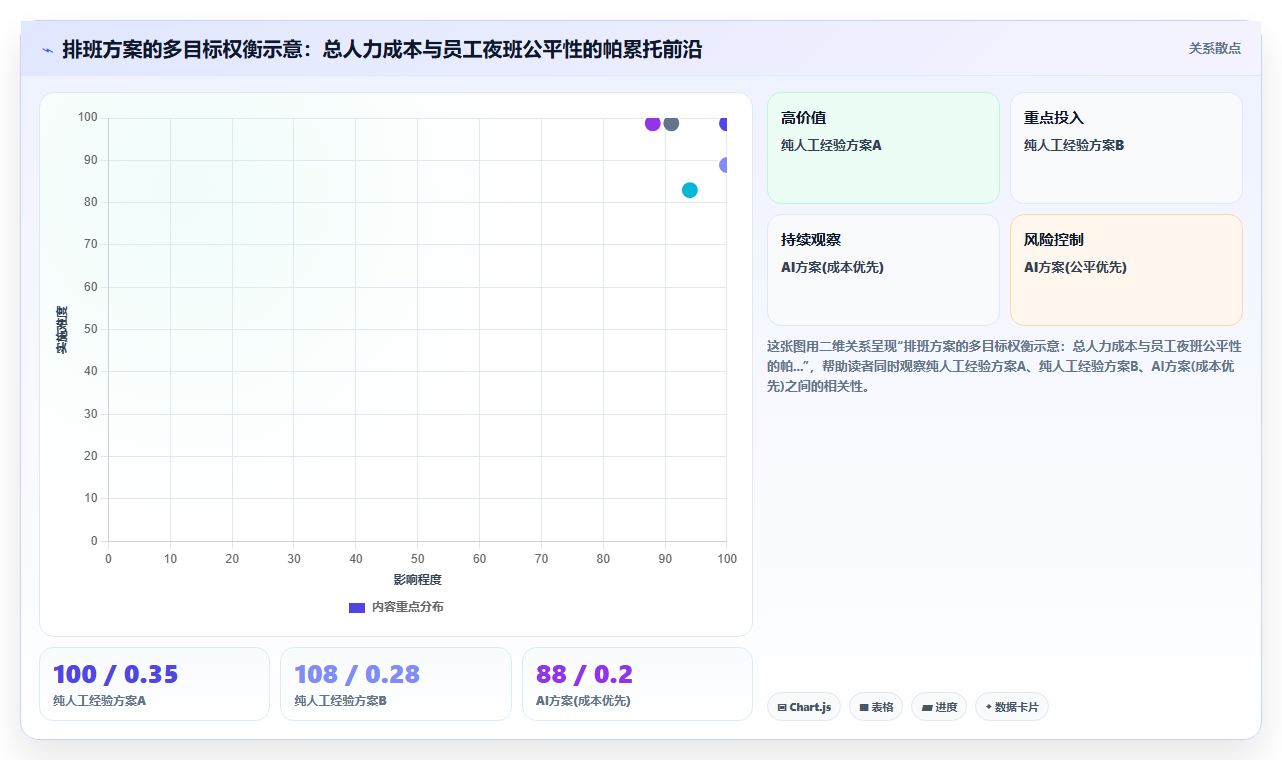Screen dimensions: 1282x760
Task: Toggle the 内容重点分布 legend swatch
Action: point(357,607)
